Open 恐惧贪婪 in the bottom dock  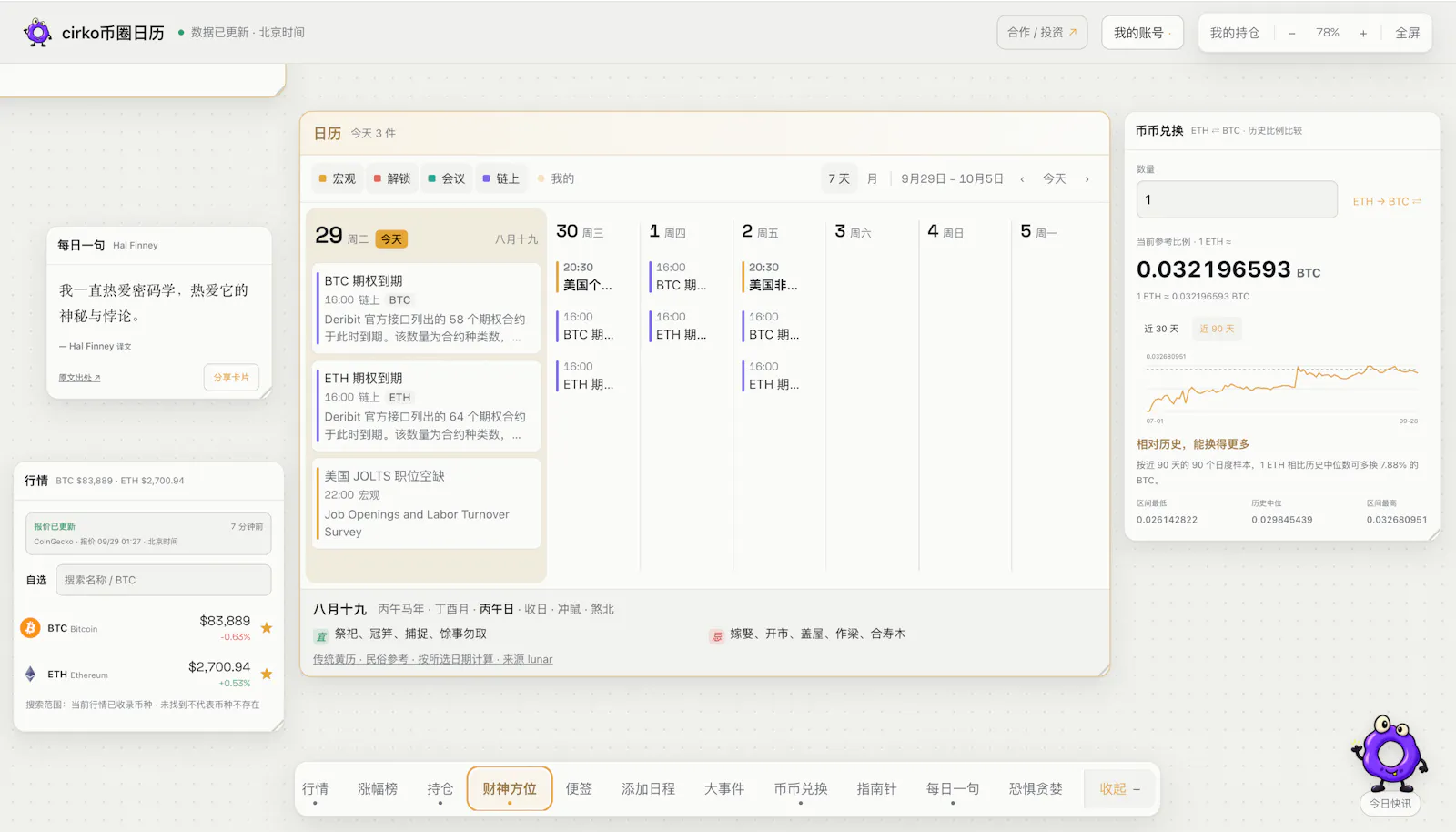point(1036,788)
